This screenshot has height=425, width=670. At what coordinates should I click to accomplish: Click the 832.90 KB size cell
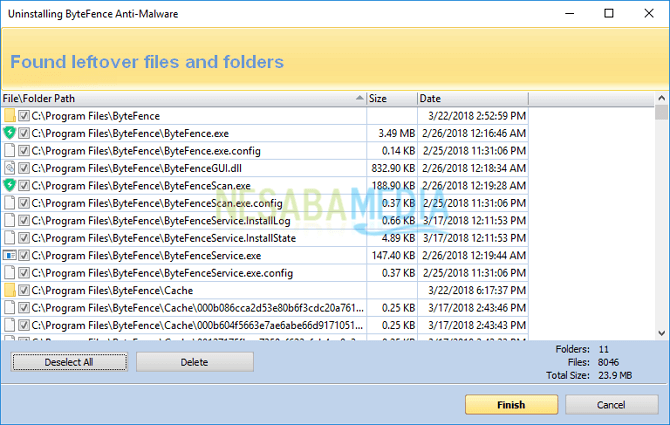tap(393, 168)
